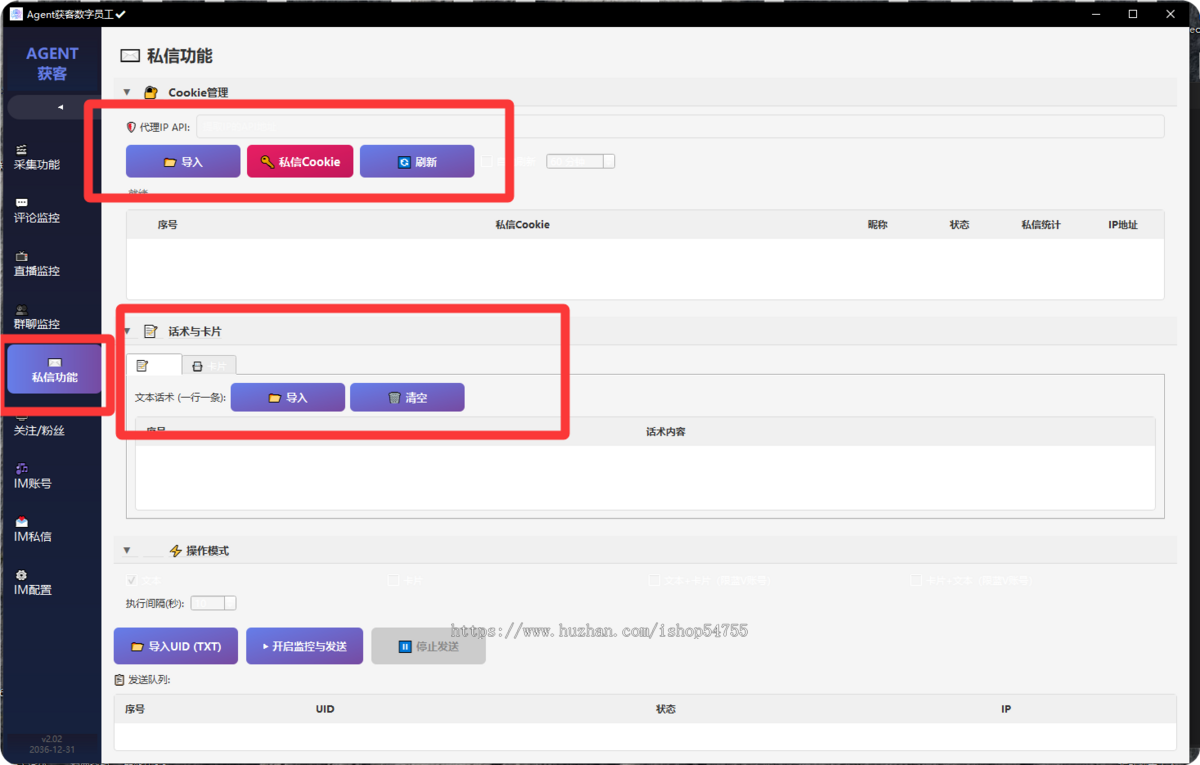
Task: Click the 刷新 refresh button
Action: (417, 161)
